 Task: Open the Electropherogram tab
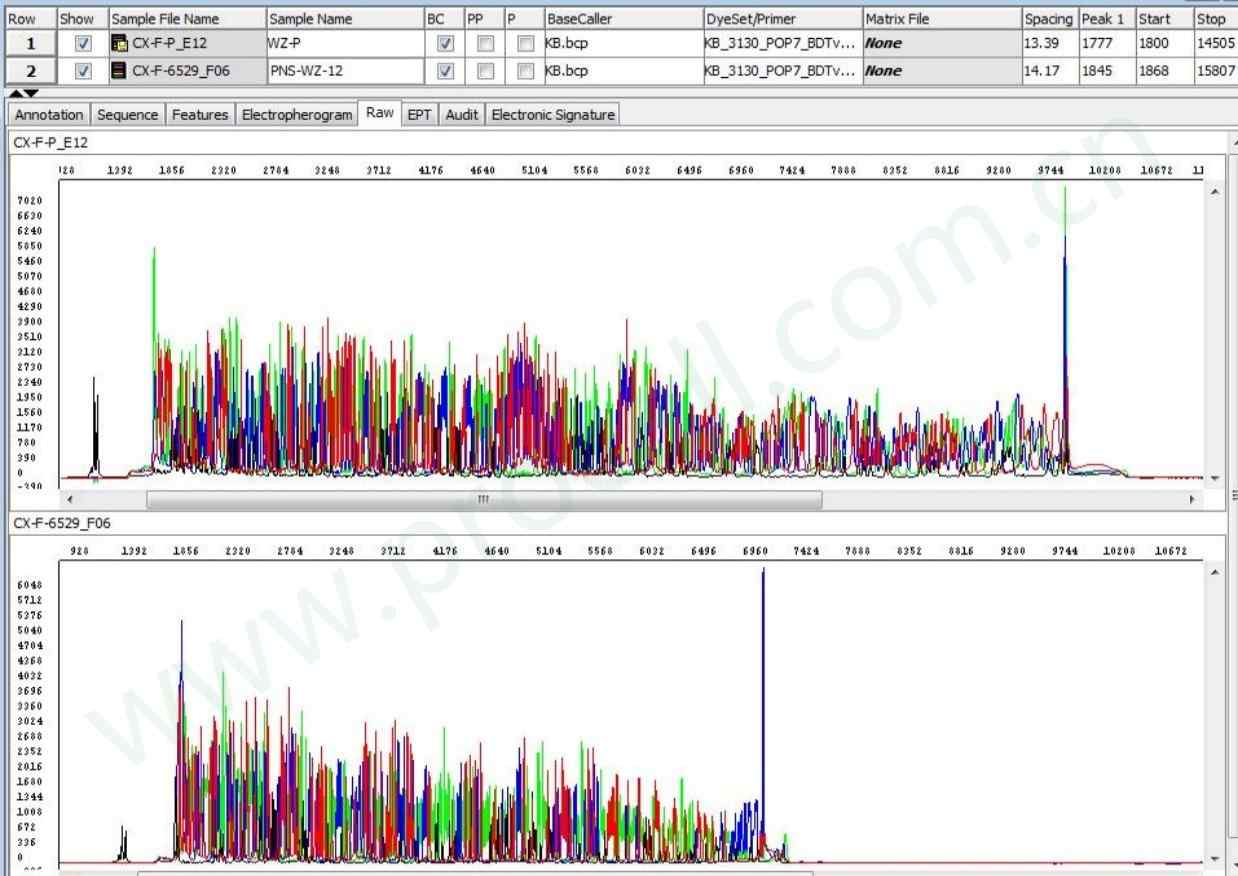[297, 115]
